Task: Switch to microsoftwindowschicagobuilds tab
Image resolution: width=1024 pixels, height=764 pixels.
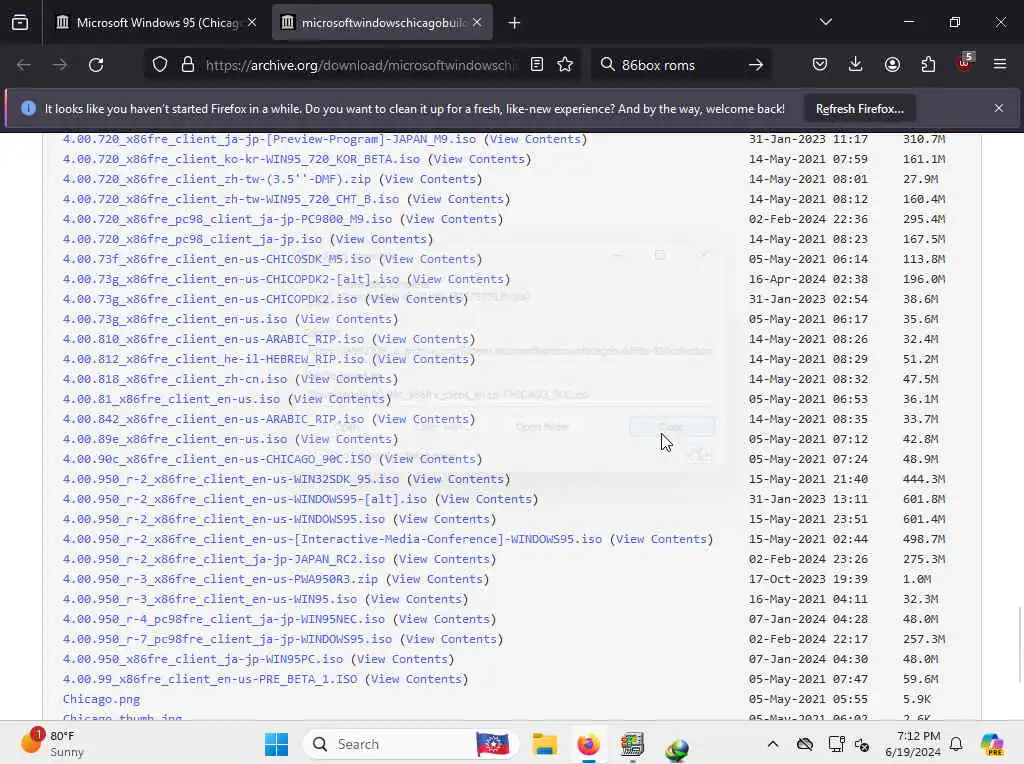Action: (383, 23)
